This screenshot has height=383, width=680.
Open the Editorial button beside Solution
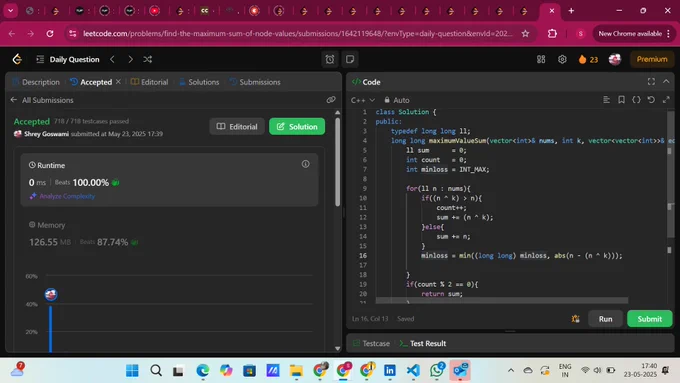pyautogui.click(x=237, y=127)
